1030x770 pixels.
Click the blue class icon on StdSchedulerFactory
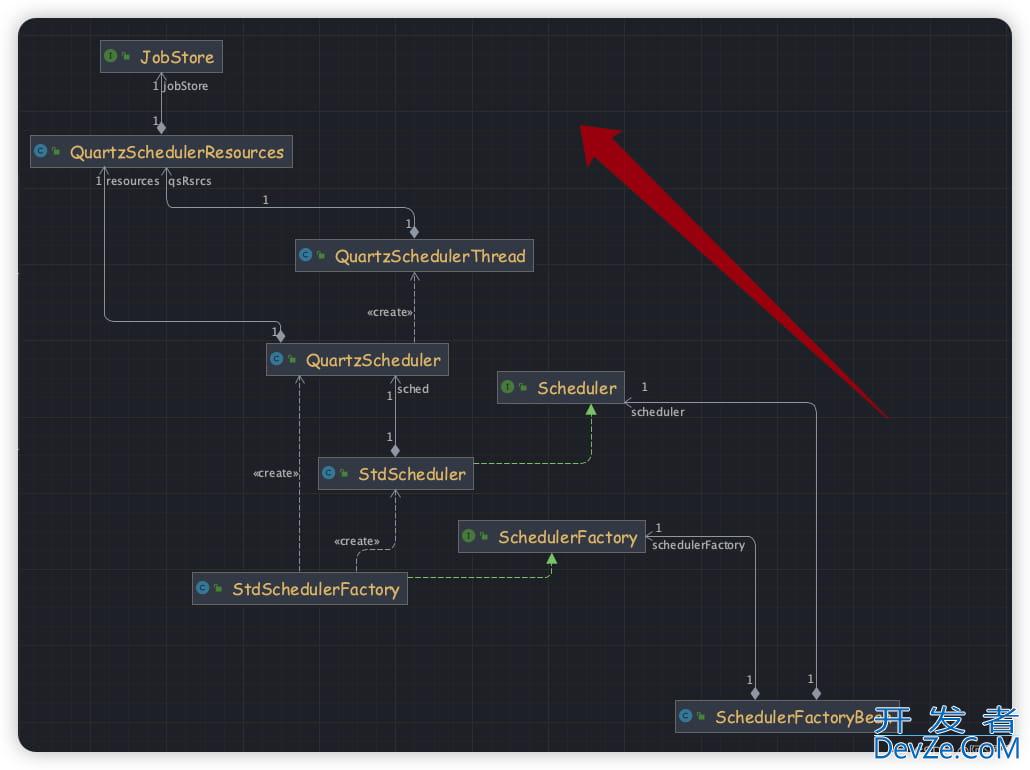(x=203, y=587)
